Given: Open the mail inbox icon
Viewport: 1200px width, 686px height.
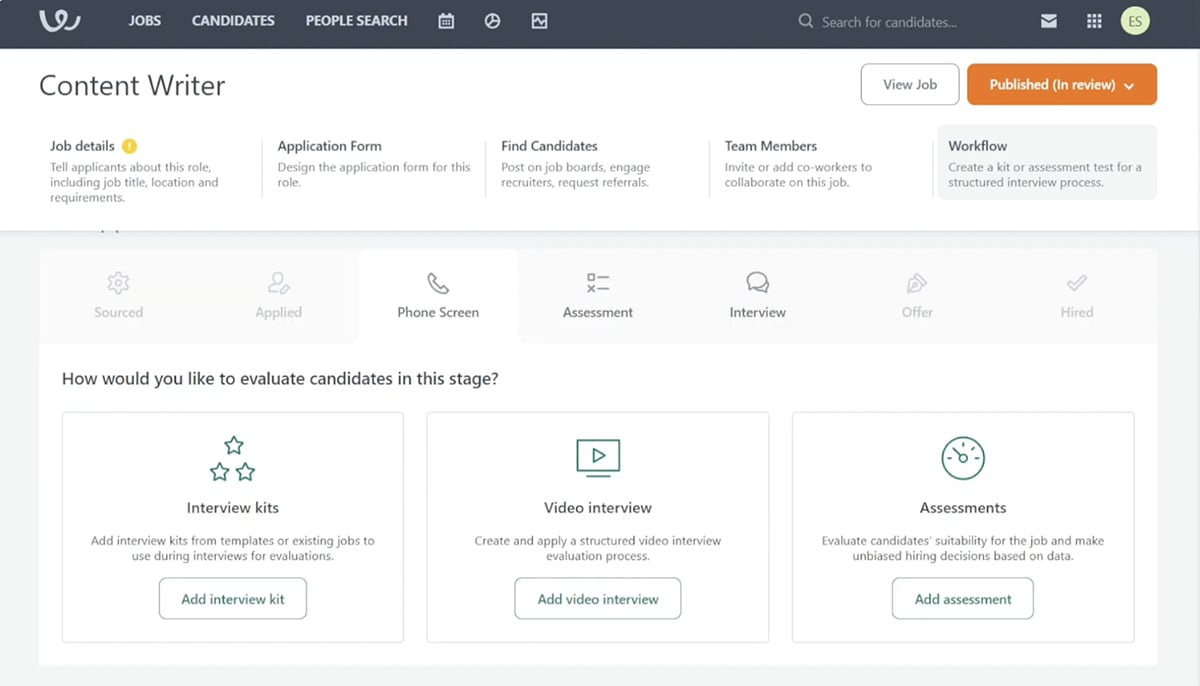Looking at the screenshot, I should pyautogui.click(x=1048, y=20).
